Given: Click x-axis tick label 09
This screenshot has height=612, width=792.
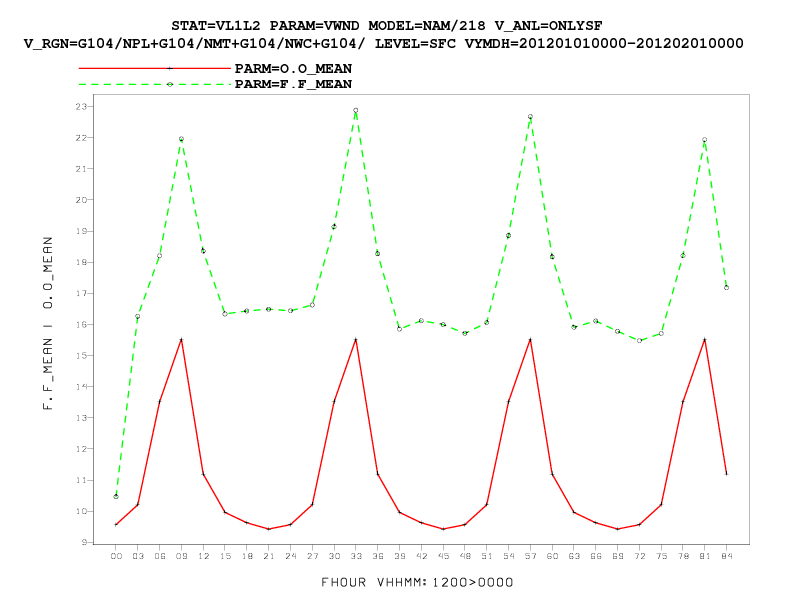Looking at the screenshot, I should click(181, 556).
